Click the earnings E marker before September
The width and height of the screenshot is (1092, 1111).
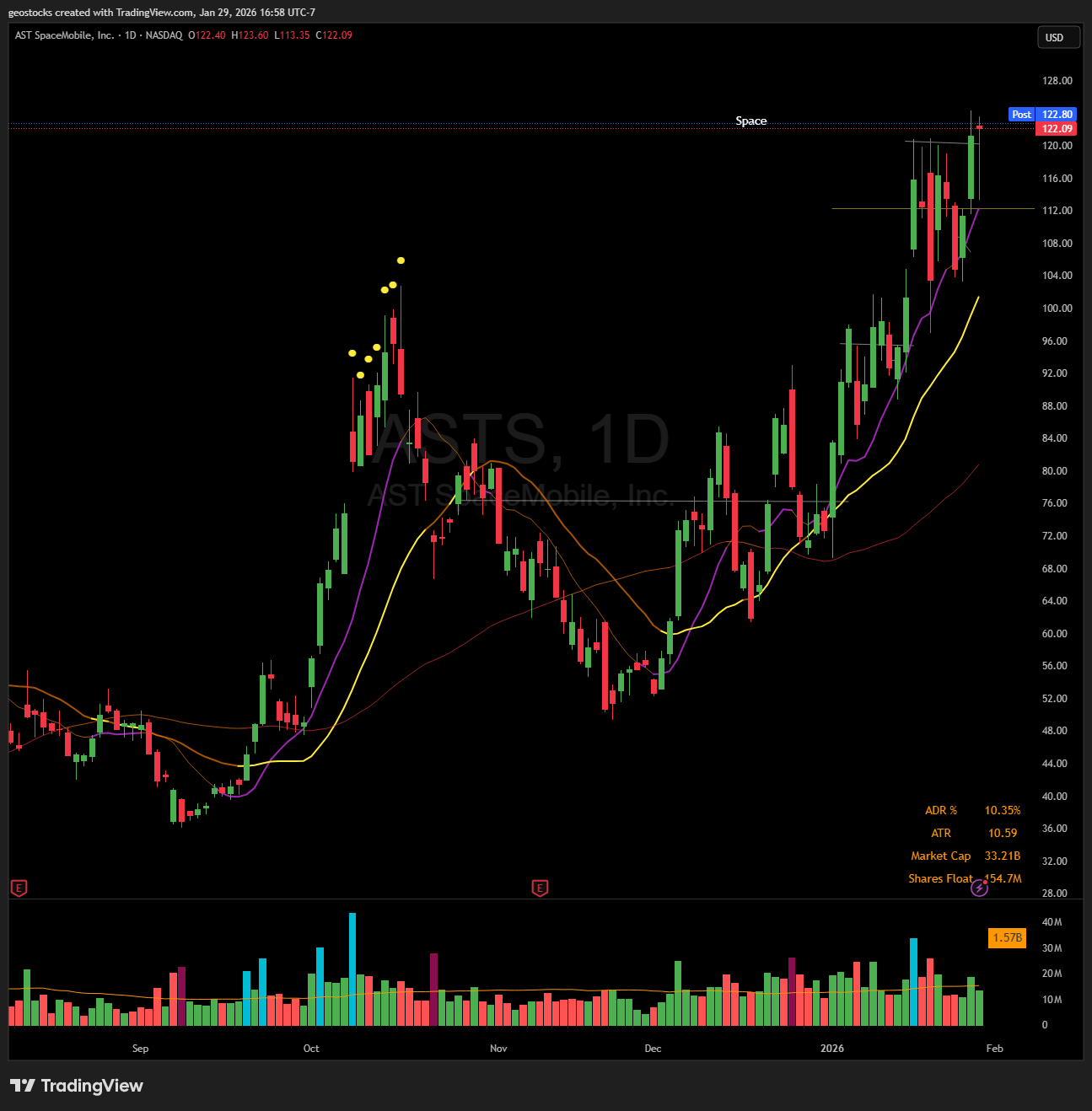pyautogui.click(x=19, y=888)
